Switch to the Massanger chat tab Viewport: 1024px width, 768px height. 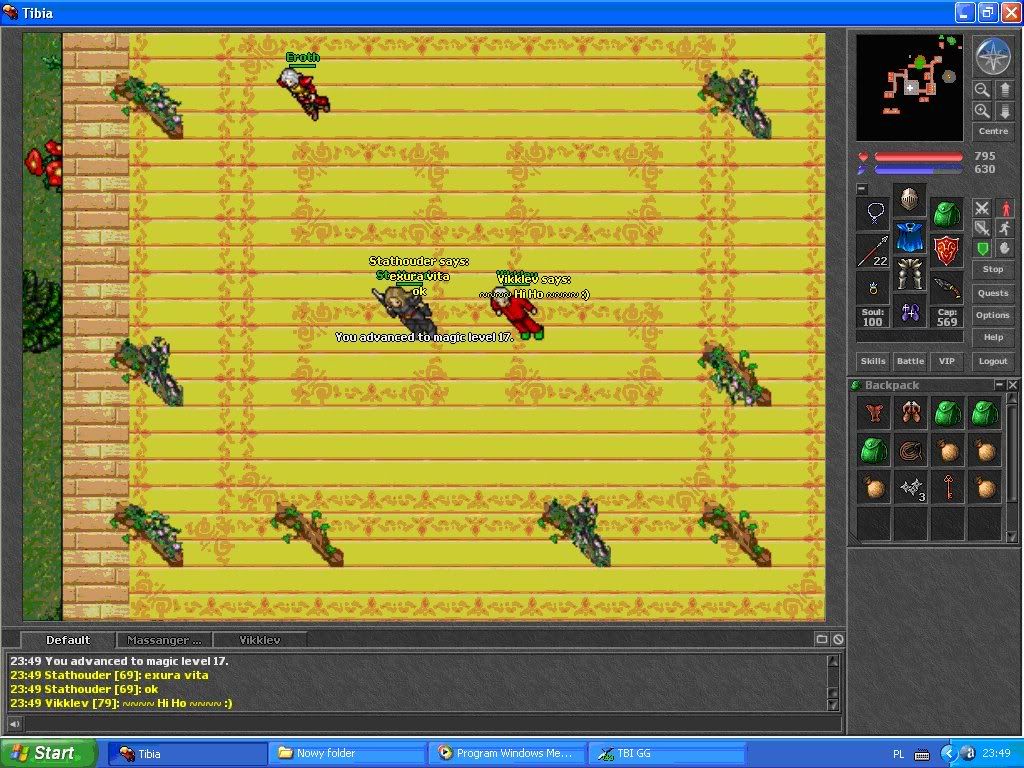point(164,640)
